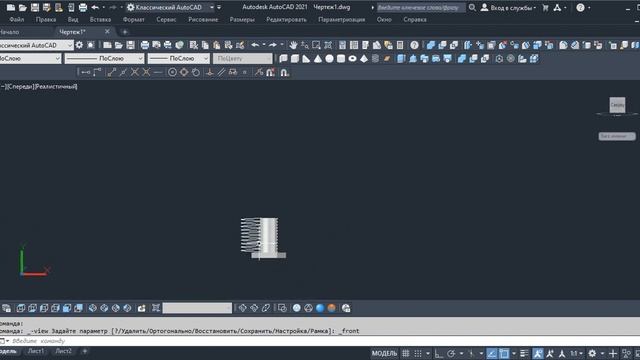This screenshot has width=640, height=360.
Task: Click Вход в службы sign-in button
Action: (508, 7)
